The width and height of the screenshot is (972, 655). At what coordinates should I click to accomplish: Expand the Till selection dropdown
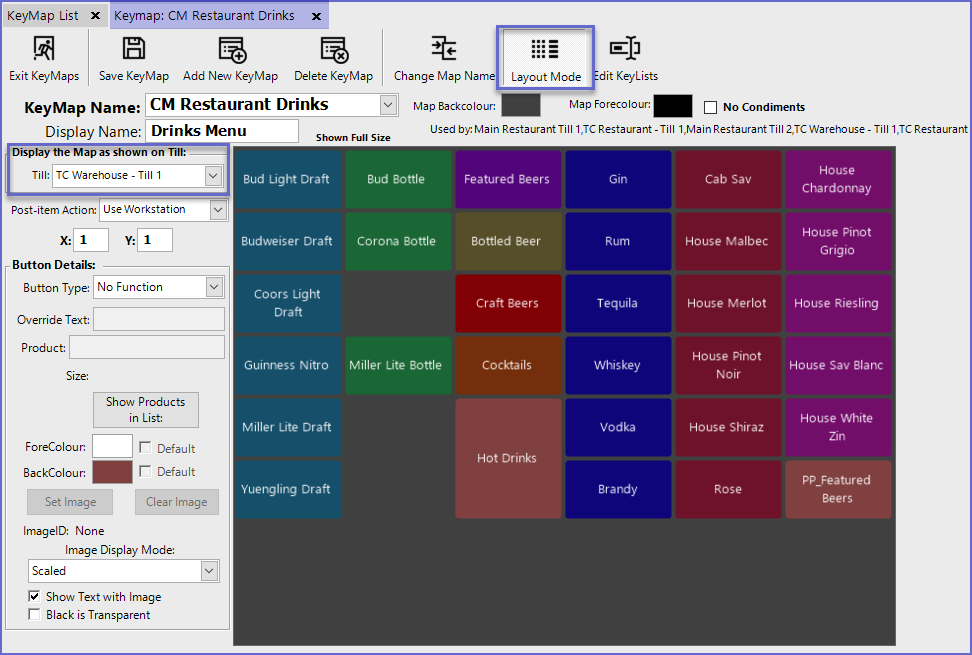[x=212, y=176]
